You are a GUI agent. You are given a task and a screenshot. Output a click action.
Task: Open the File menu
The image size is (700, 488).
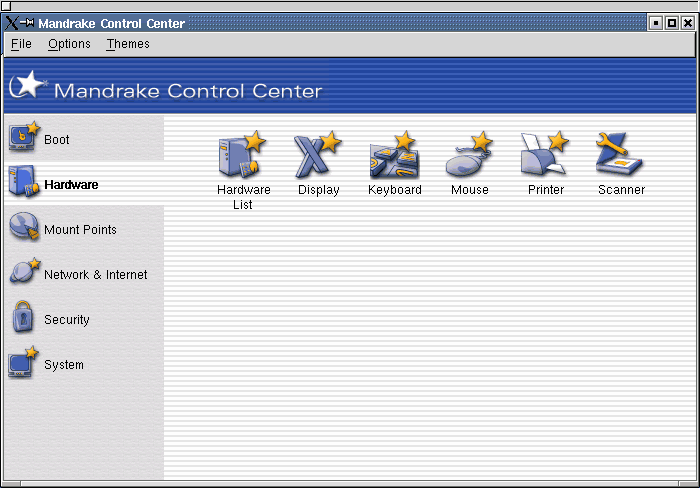[x=21, y=44]
